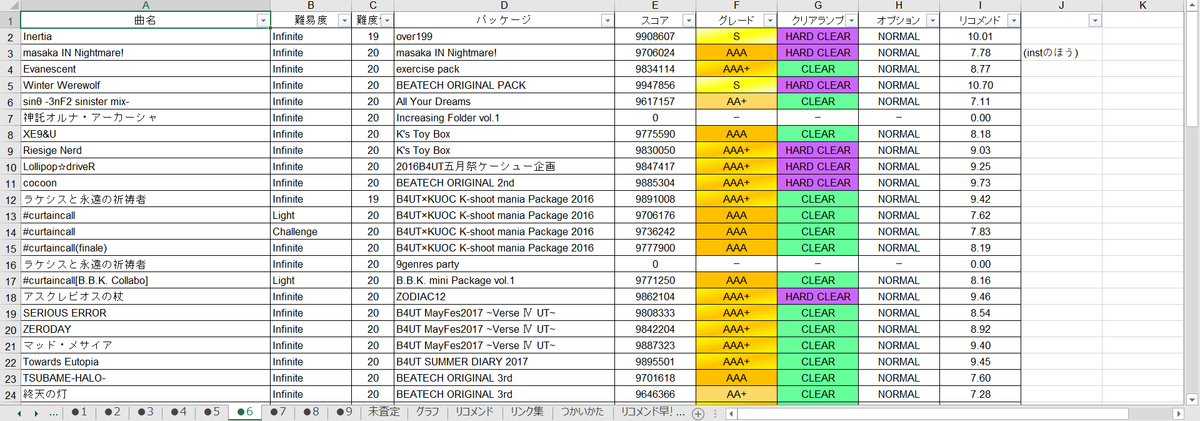The width and height of the screenshot is (1200, 421).
Task: Select the SERIOUS ERROR cell
Action: click(144, 313)
